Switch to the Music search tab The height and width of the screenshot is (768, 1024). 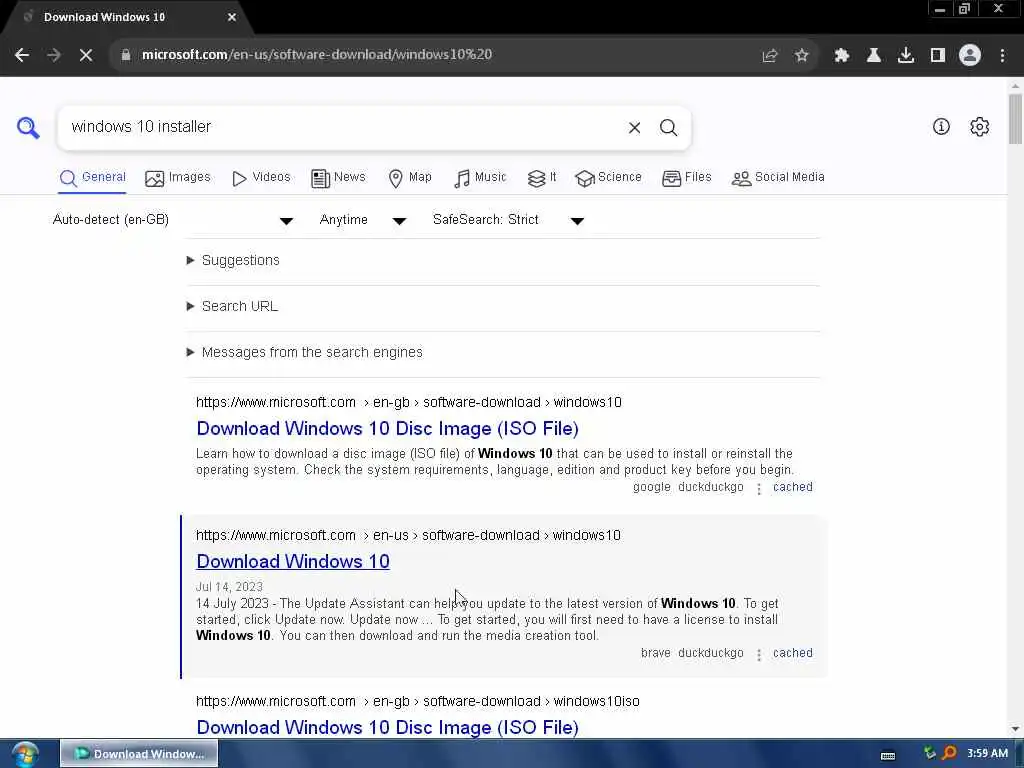pos(480,178)
